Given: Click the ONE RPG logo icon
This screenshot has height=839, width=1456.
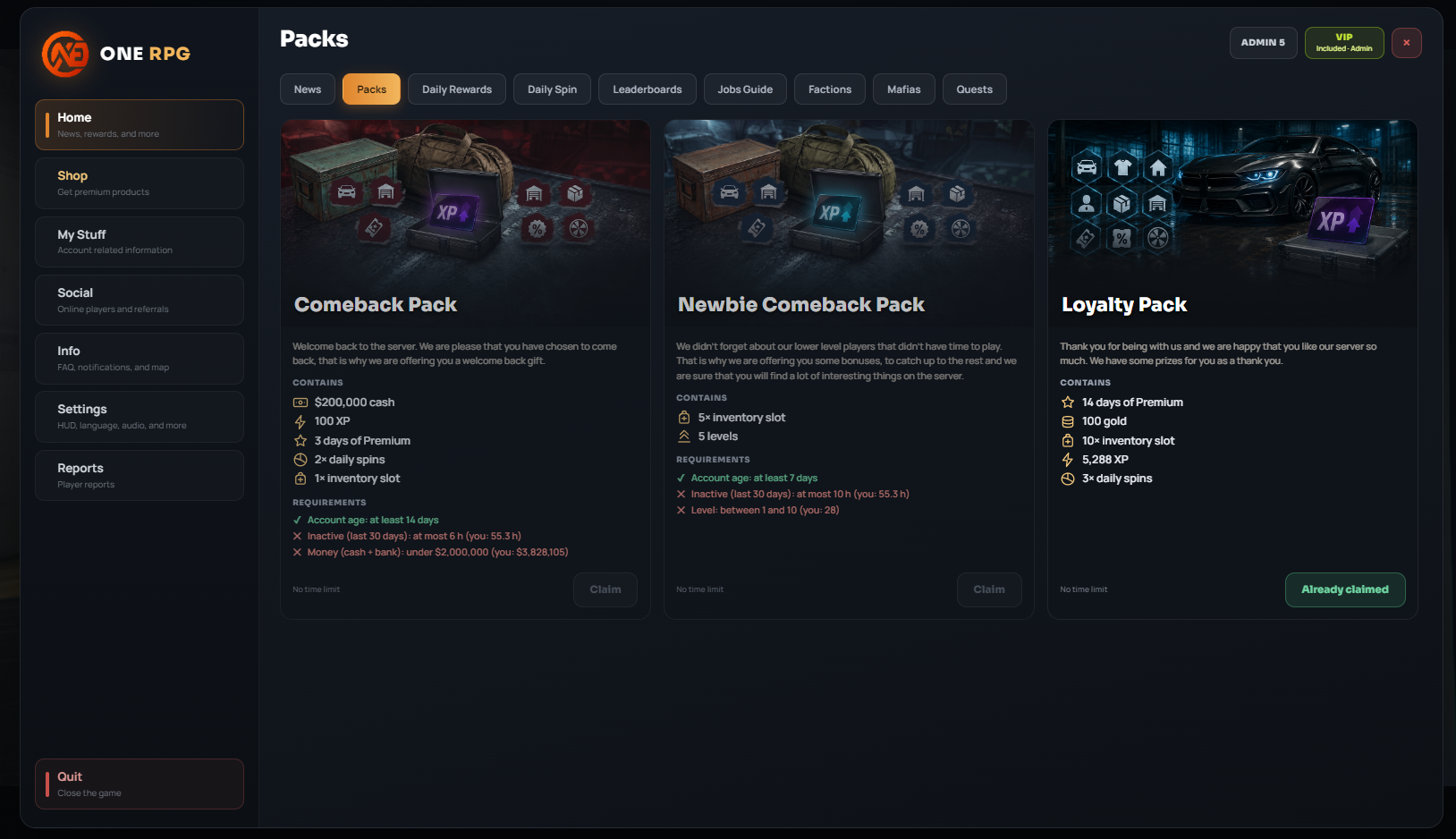Looking at the screenshot, I should click(x=65, y=54).
